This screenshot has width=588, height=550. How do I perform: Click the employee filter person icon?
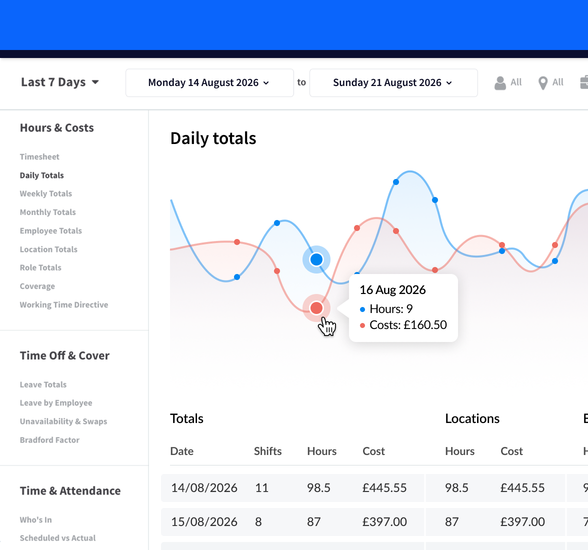point(500,83)
